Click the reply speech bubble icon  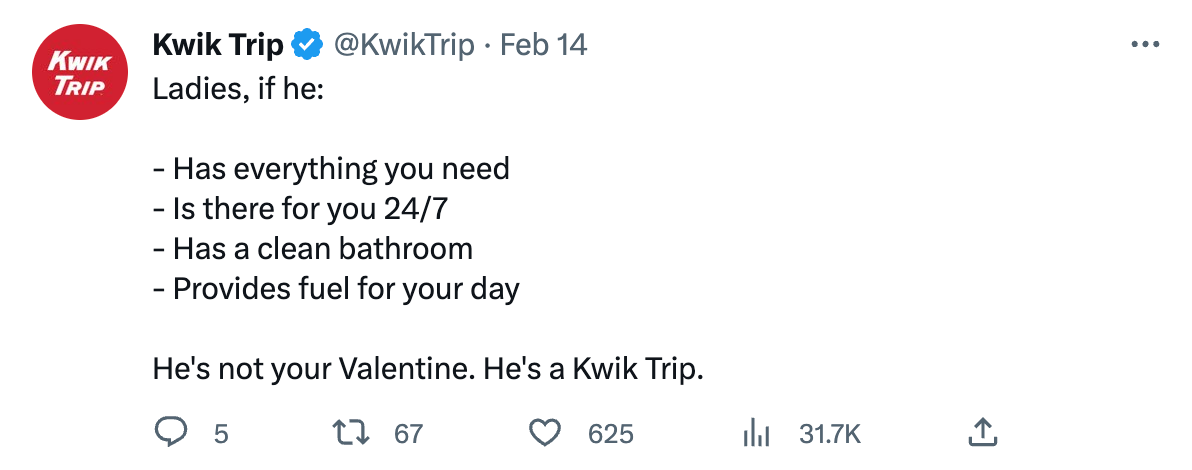pyautogui.click(x=171, y=432)
